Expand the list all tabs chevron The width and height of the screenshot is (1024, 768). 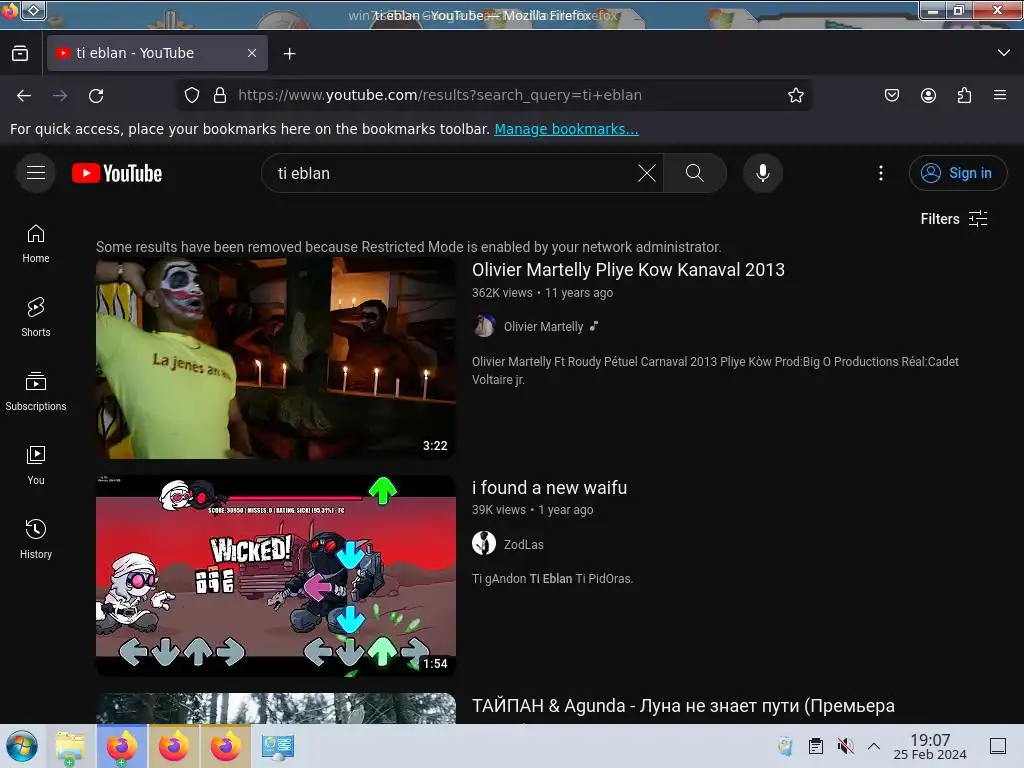click(x=1004, y=53)
